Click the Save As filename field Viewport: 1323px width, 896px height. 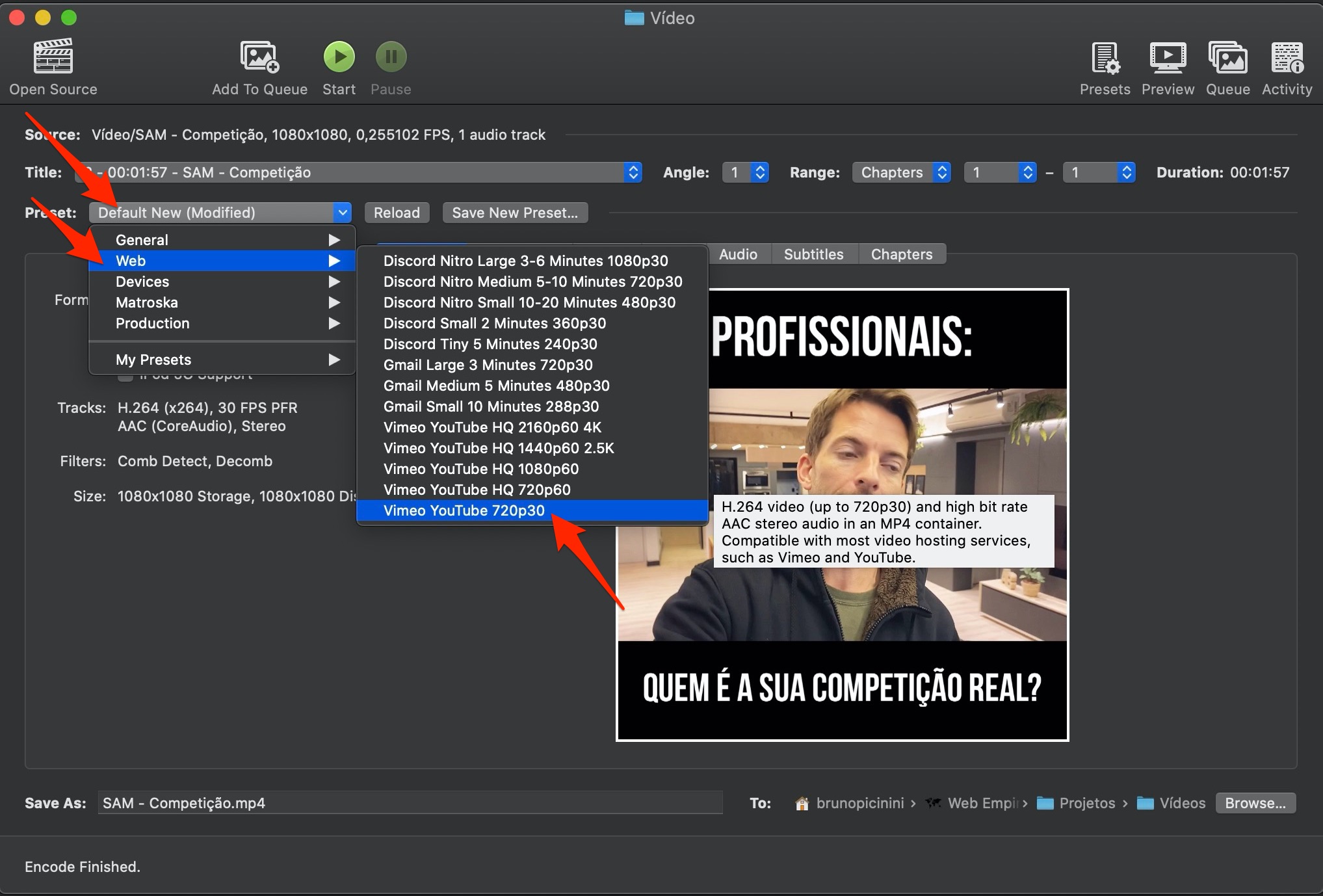pyautogui.click(x=410, y=803)
